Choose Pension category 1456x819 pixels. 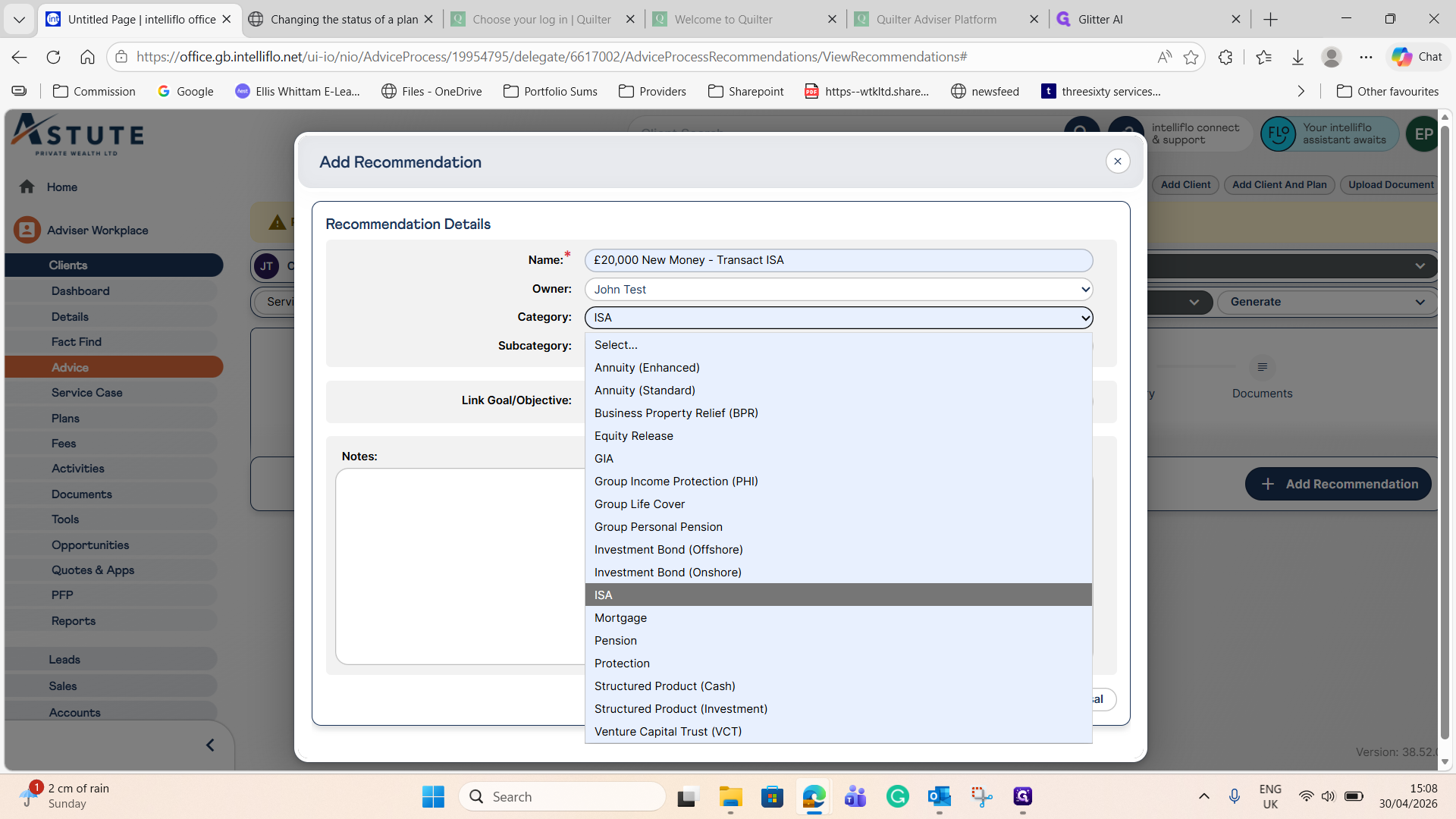(839, 640)
